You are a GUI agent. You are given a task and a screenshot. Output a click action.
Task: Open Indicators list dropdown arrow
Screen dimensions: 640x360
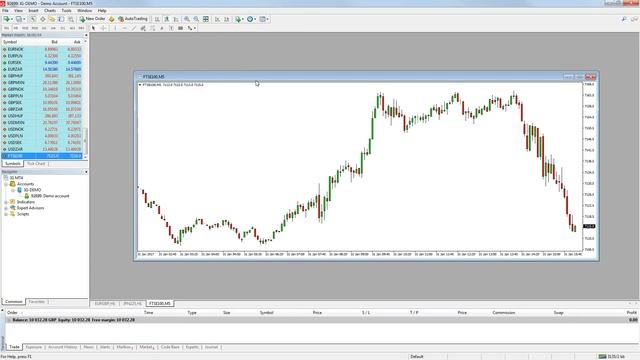click(243, 19)
